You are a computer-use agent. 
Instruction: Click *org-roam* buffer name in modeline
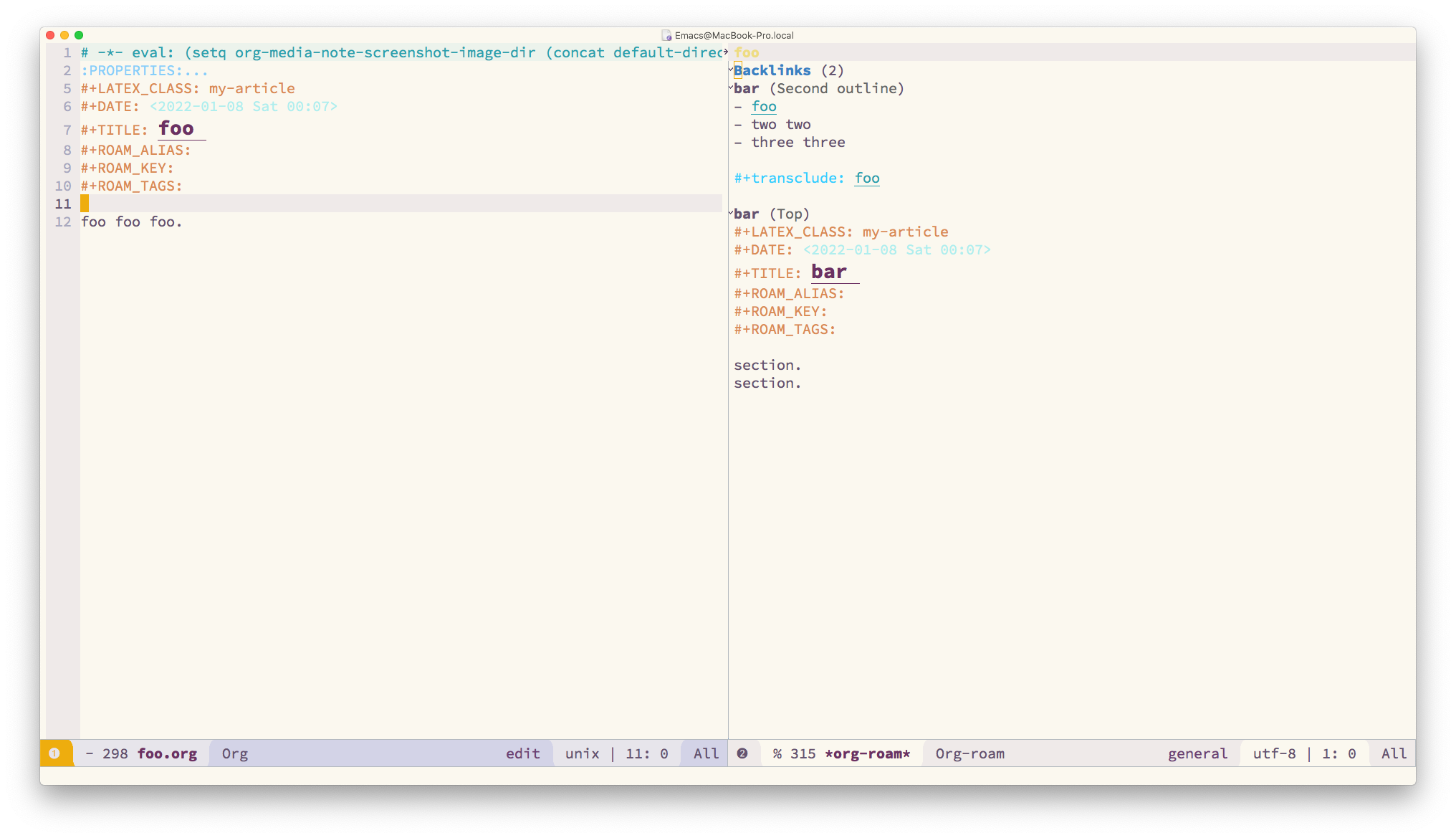[x=867, y=753]
